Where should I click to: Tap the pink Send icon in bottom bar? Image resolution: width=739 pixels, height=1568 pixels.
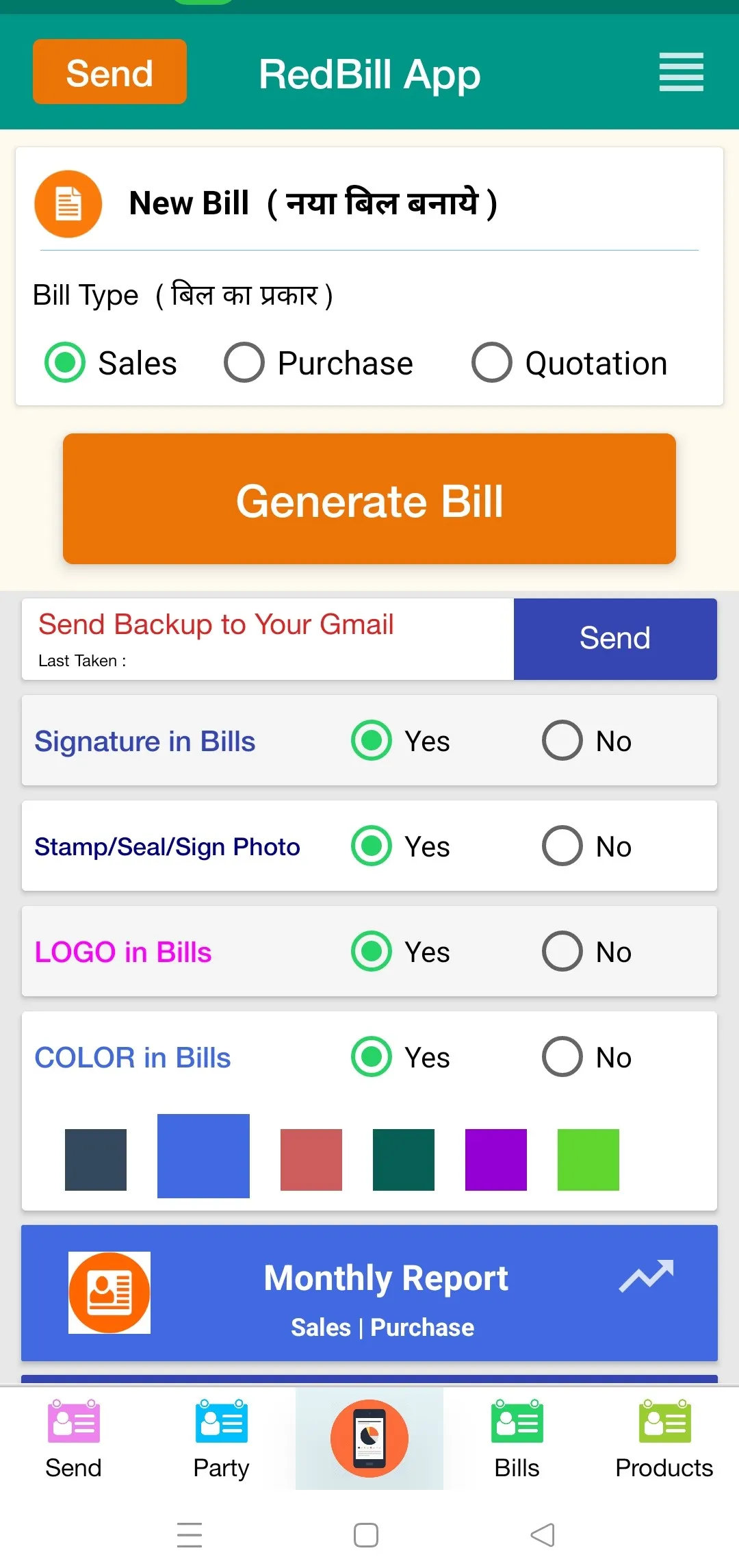73,1424
